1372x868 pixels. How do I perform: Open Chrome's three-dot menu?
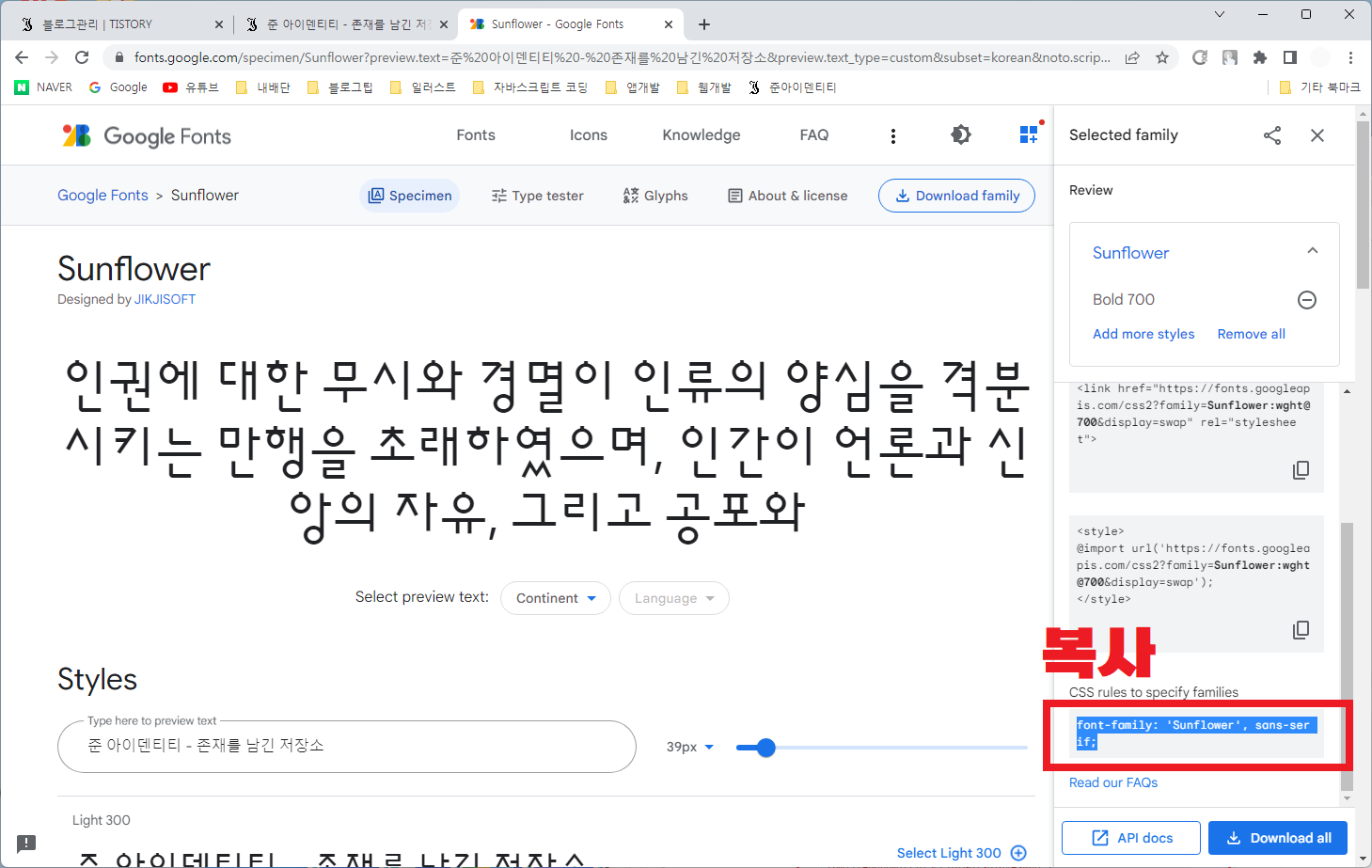1350,57
